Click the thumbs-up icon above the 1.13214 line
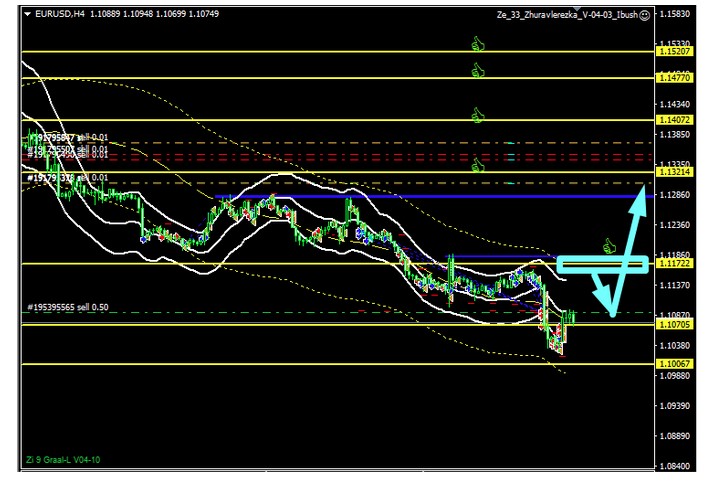Viewport: 710px width, 487px height. [478, 164]
